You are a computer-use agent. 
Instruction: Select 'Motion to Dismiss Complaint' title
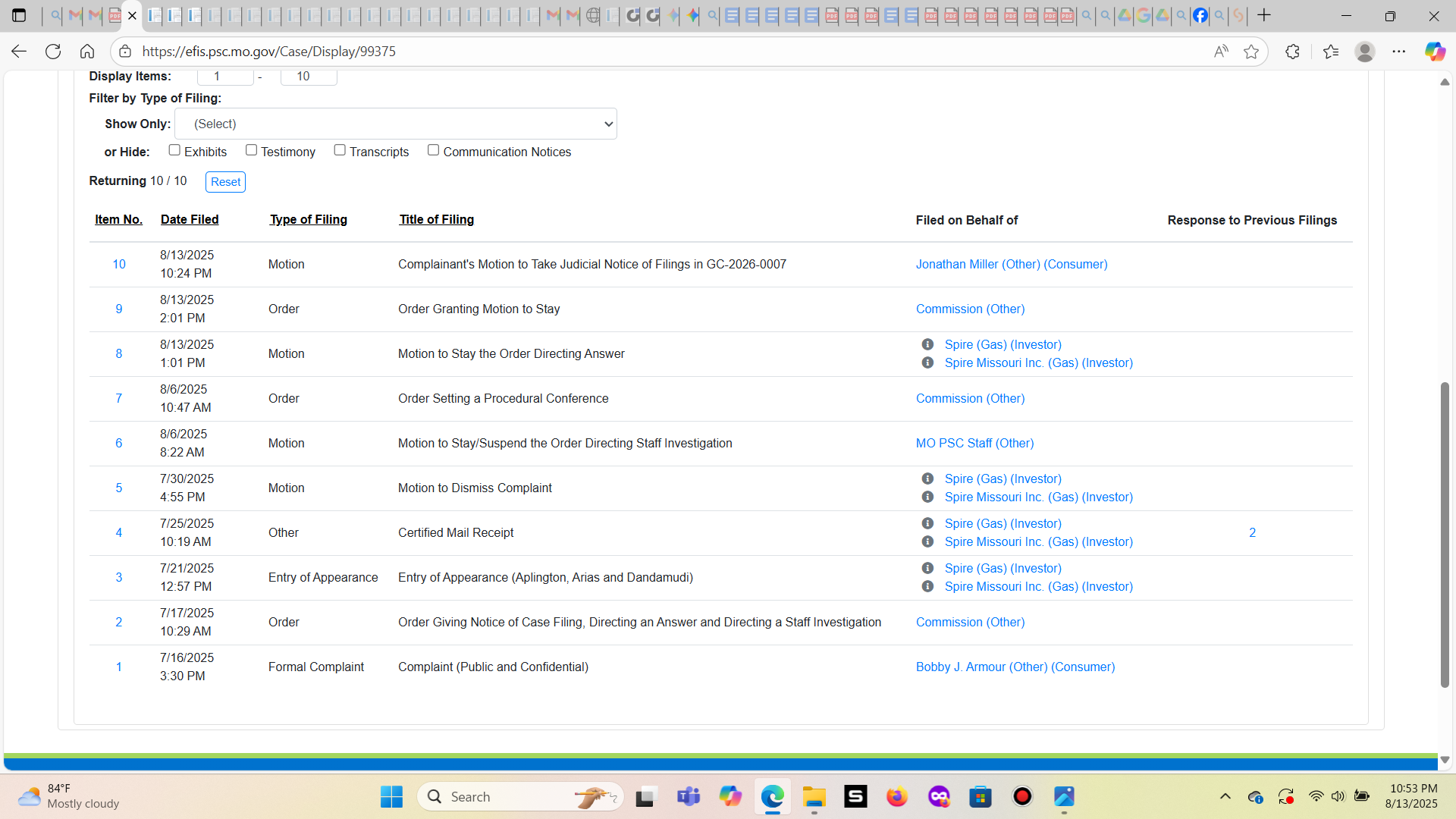[475, 488]
